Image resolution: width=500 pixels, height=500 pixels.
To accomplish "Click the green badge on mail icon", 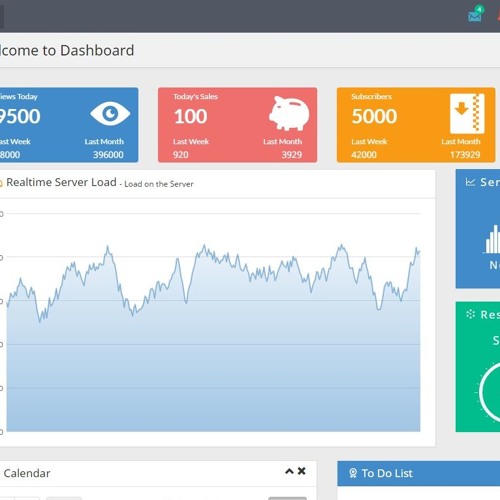I will coord(479,9).
